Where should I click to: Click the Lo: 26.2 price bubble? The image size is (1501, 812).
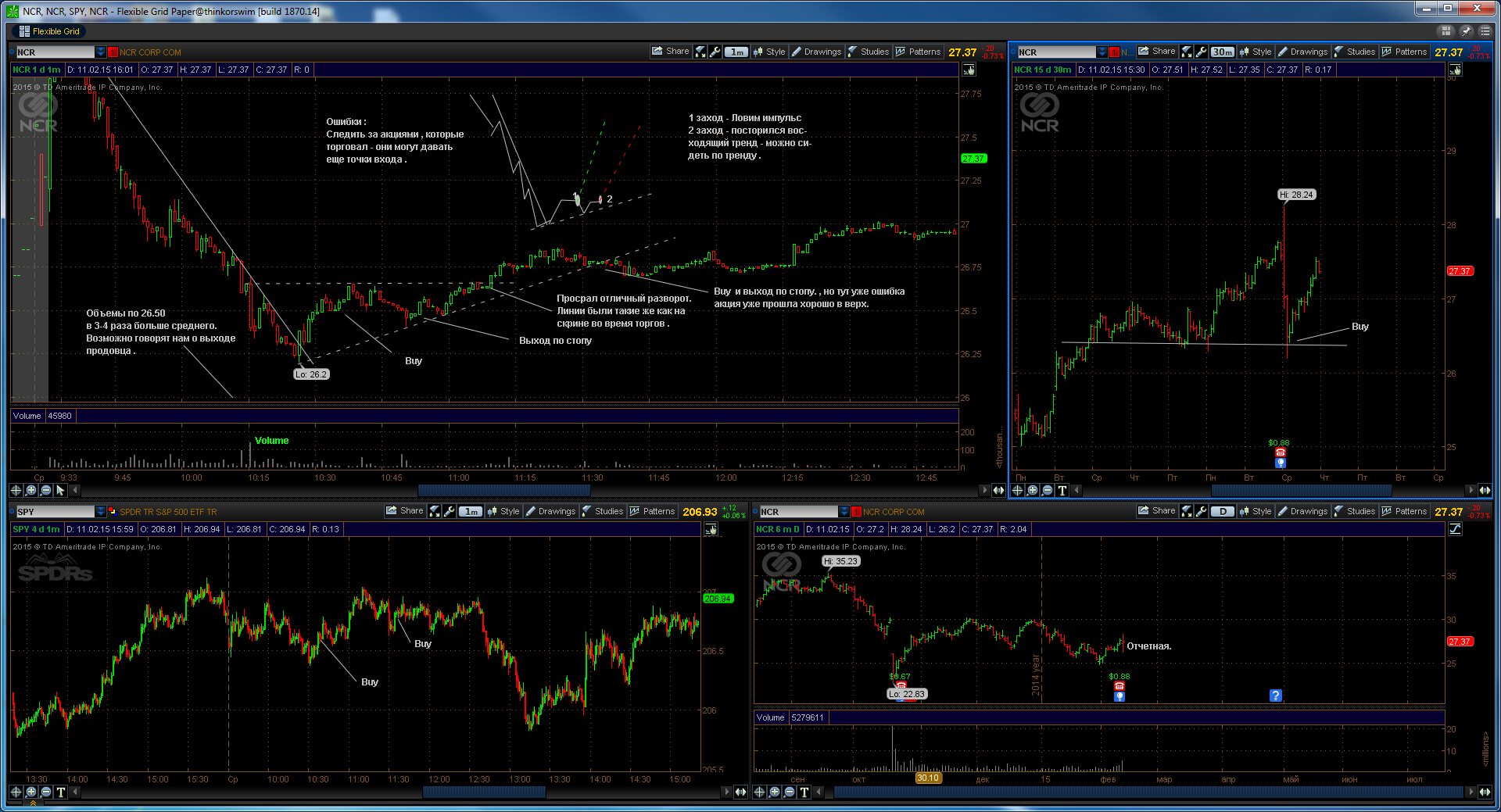click(310, 374)
